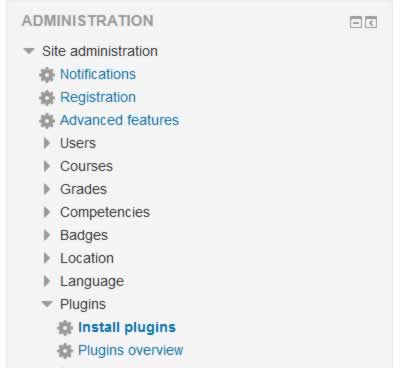The width and height of the screenshot is (400, 368).
Task: Go to Advanced features page
Action: point(119,120)
